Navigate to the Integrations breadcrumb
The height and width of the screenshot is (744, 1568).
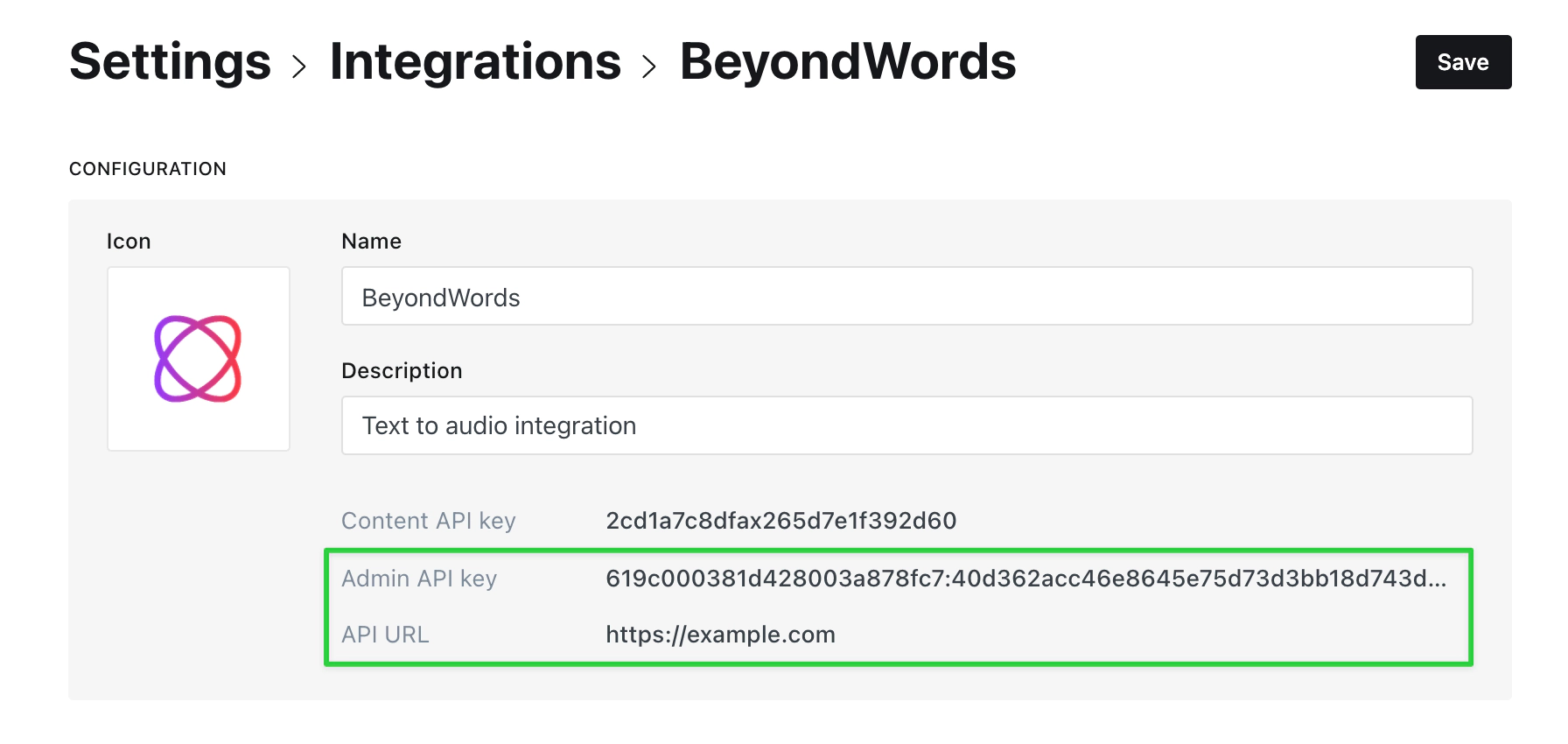[476, 61]
